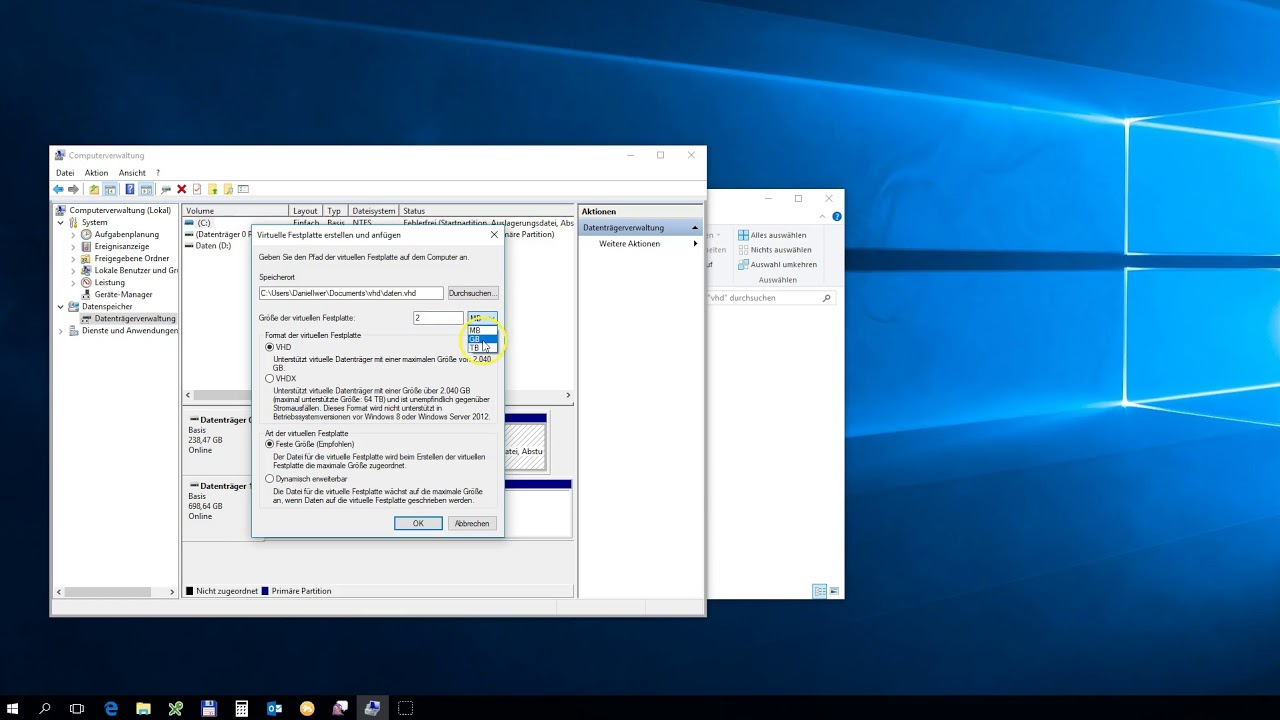Click the virtual disk size input field
This screenshot has width=1280, height=720.
(x=438, y=318)
